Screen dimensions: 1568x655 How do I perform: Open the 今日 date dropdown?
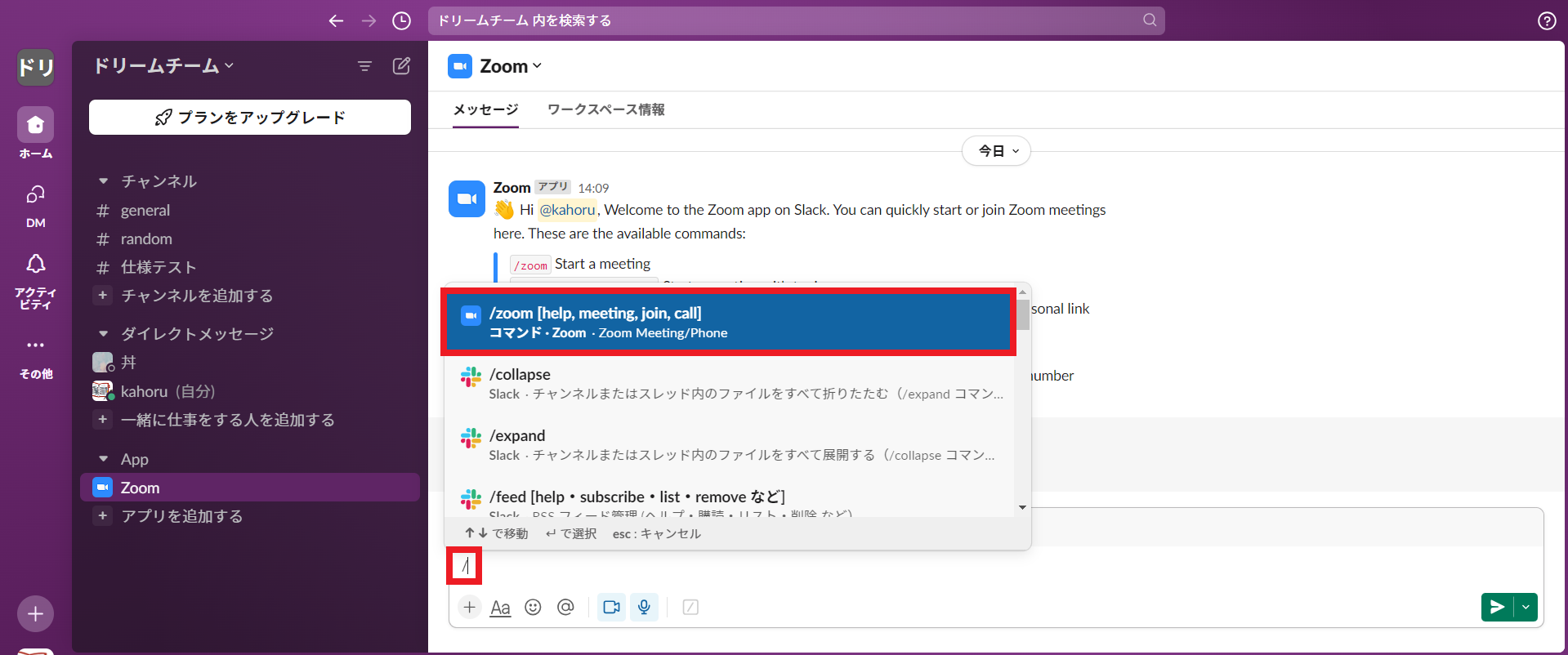(x=997, y=151)
